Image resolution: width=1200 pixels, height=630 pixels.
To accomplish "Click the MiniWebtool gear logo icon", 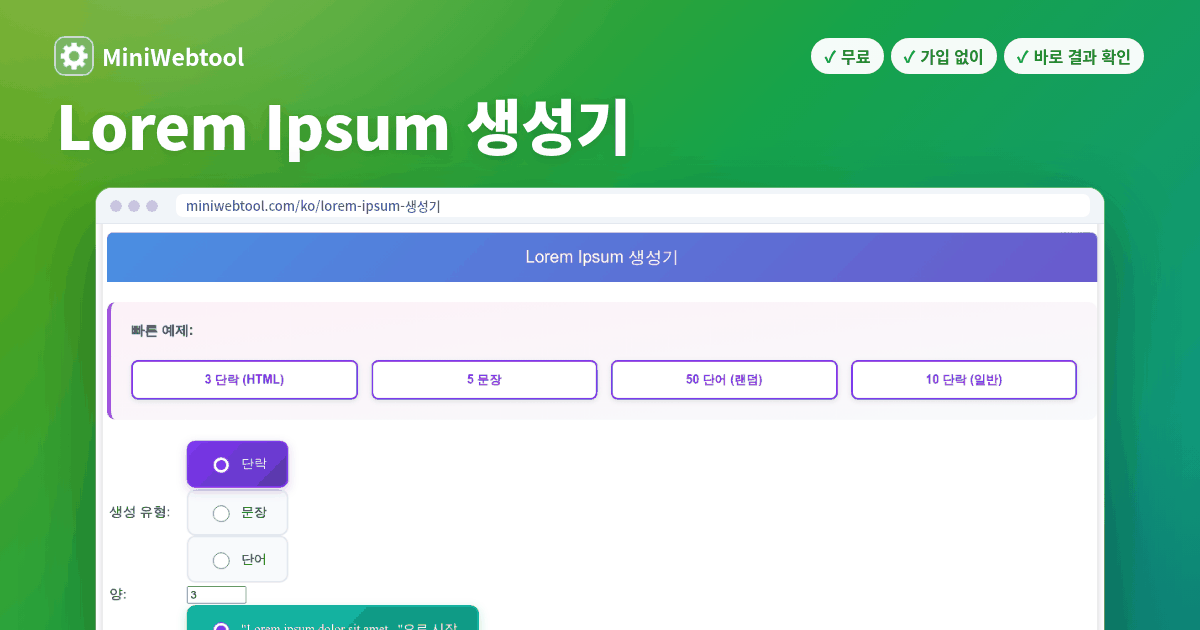I will point(73,57).
